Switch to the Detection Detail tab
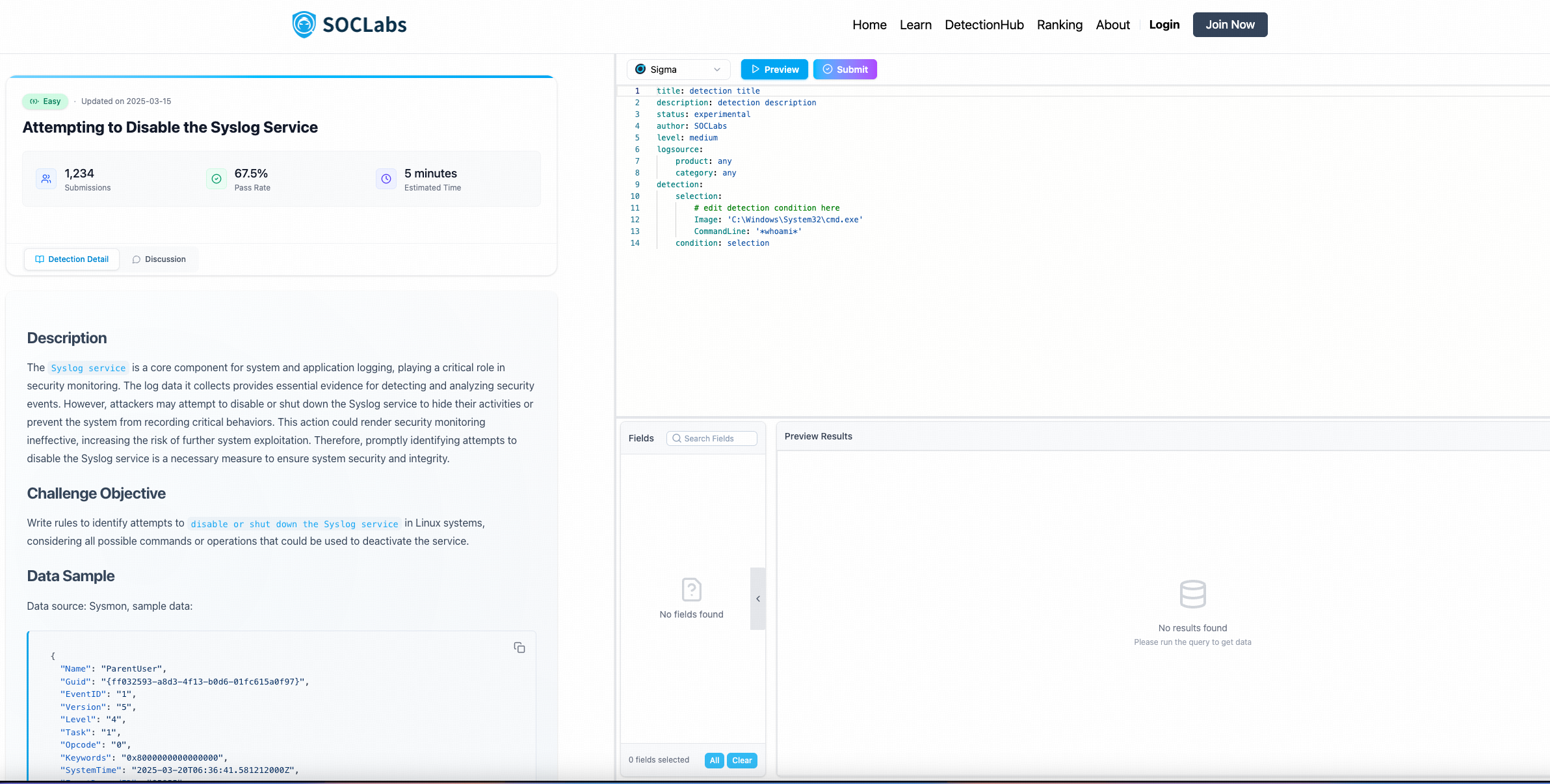The width and height of the screenshot is (1550, 784). click(72, 259)
